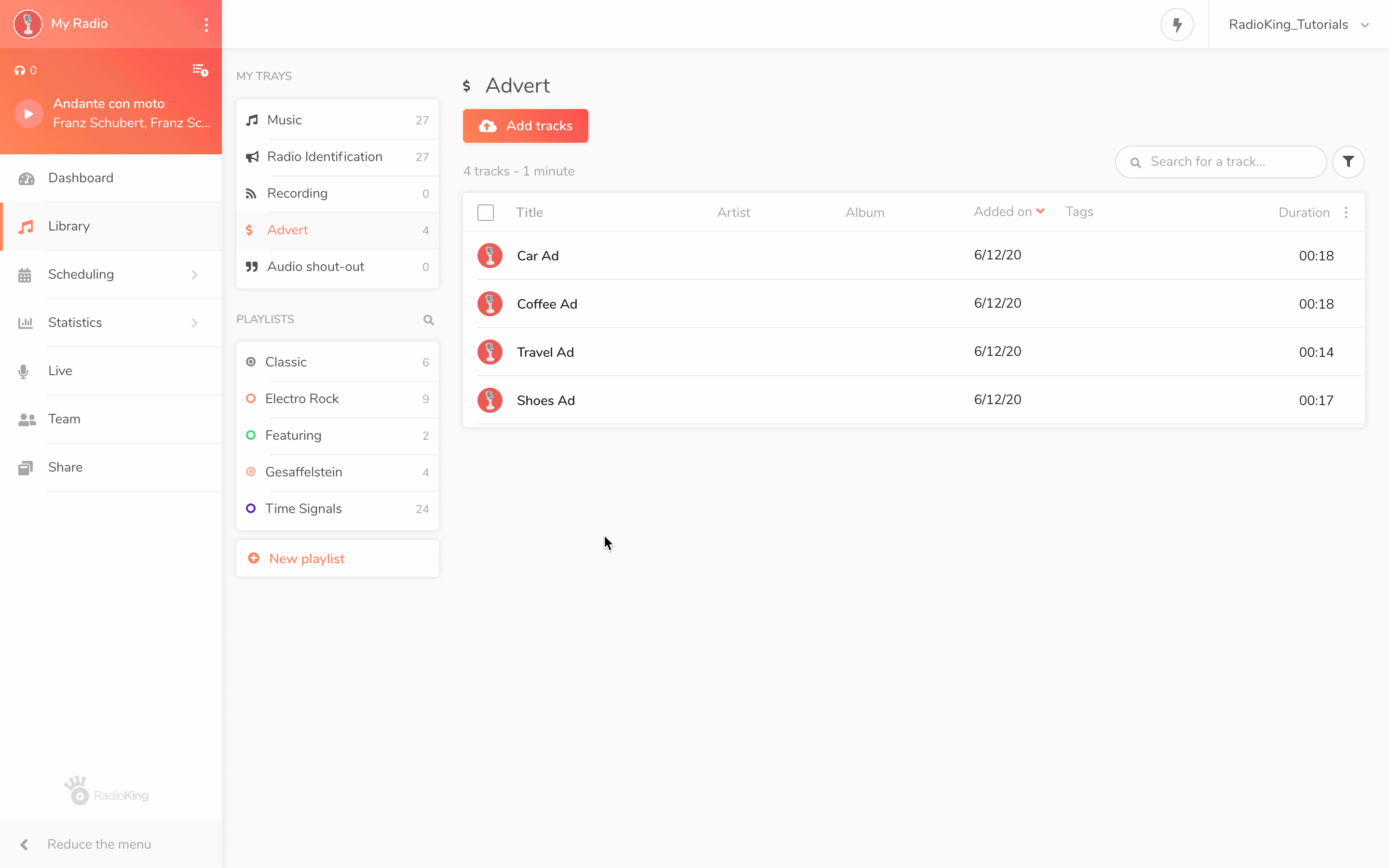Click the Car Ad cover thumbnail
Image resolution: width=1389 pixels, height=868 pixels.
(490, 256)
